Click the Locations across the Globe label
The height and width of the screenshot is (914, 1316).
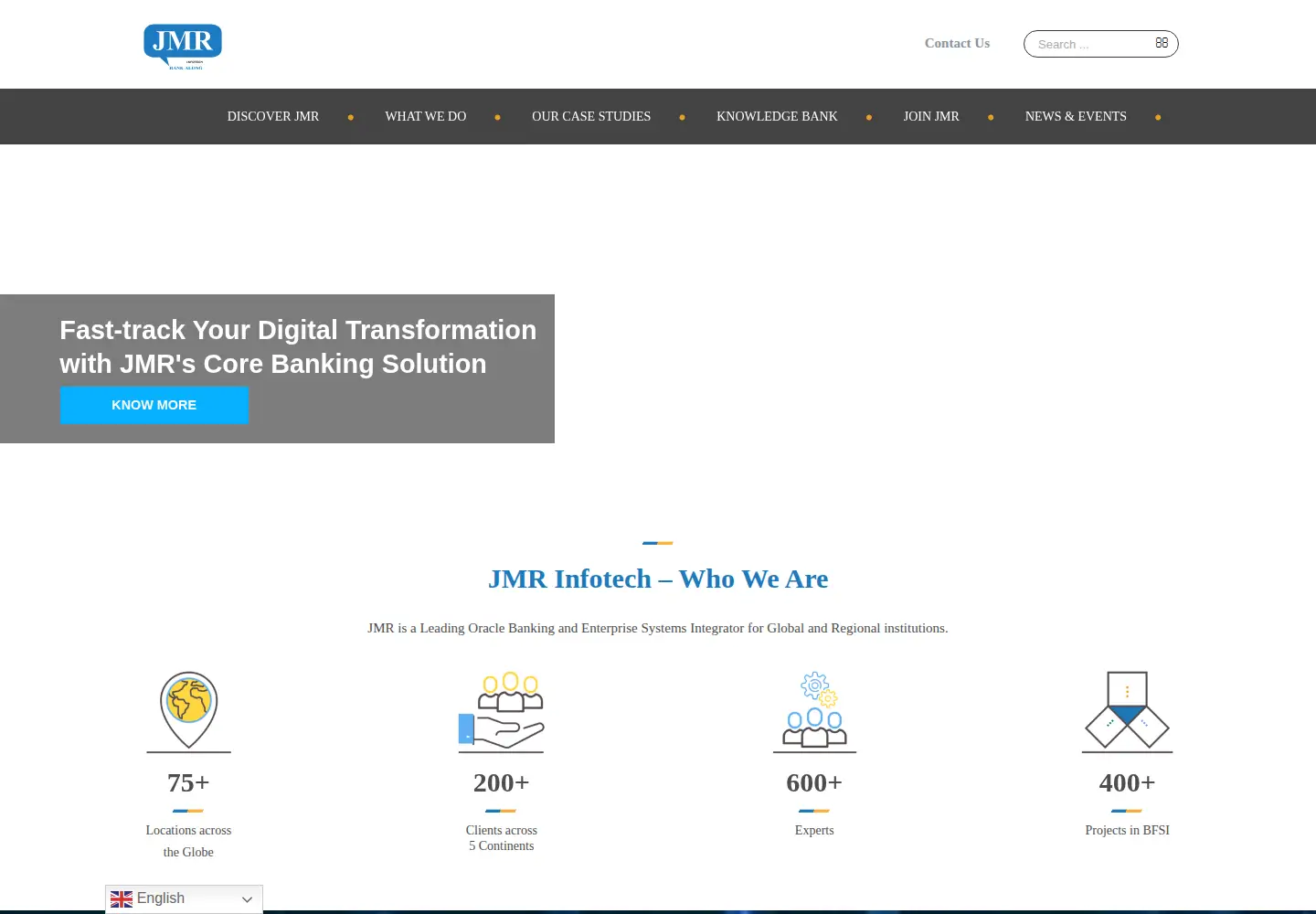(188, 841)
